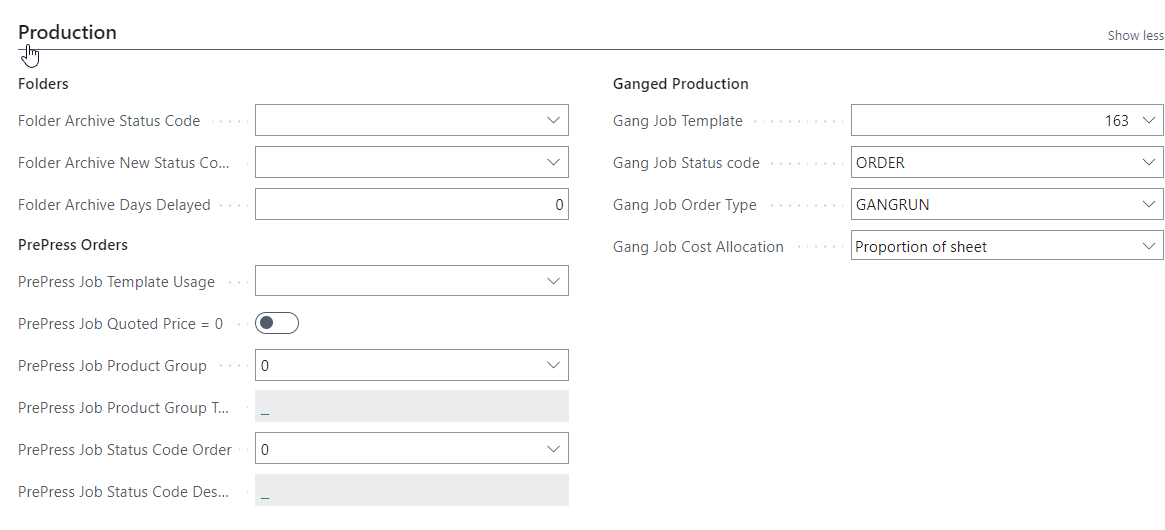The image size is (1165, 530).
Task: Open Gang Job Order Type GANGRUN dropdown
Action: pyautogui.click(x=1149, y=204)
